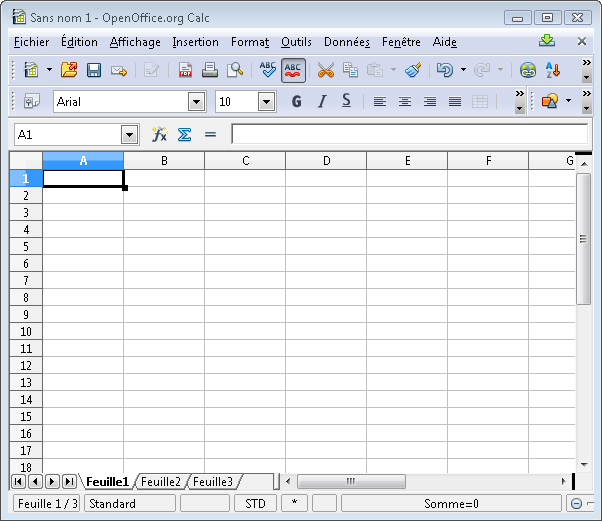This screenshot has height=521, width=602.
Task: Switch to the Feuille2 sheet tab
Action: (160, 481)
